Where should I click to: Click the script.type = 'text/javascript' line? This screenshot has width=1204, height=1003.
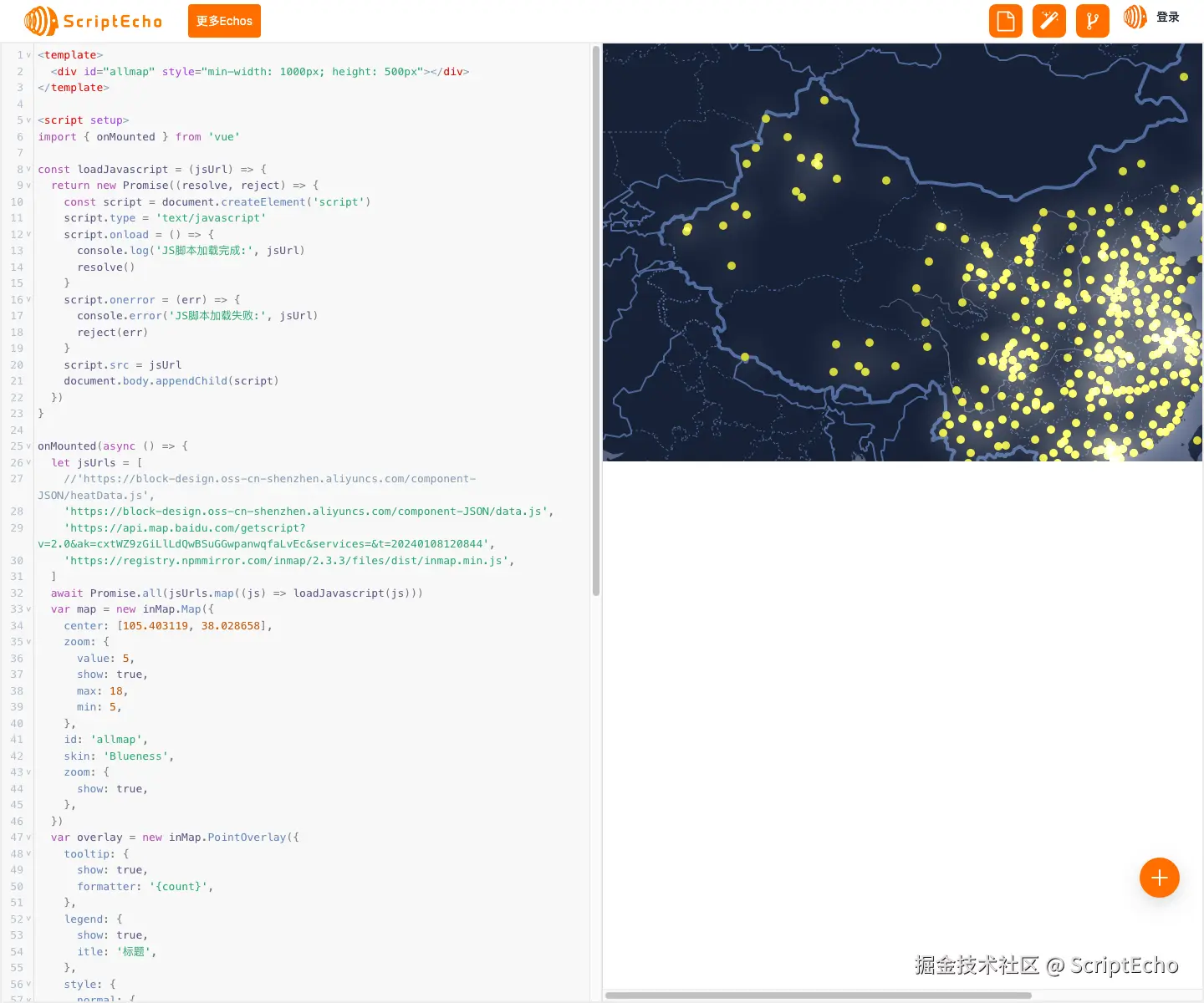click(x=165, y=218)
